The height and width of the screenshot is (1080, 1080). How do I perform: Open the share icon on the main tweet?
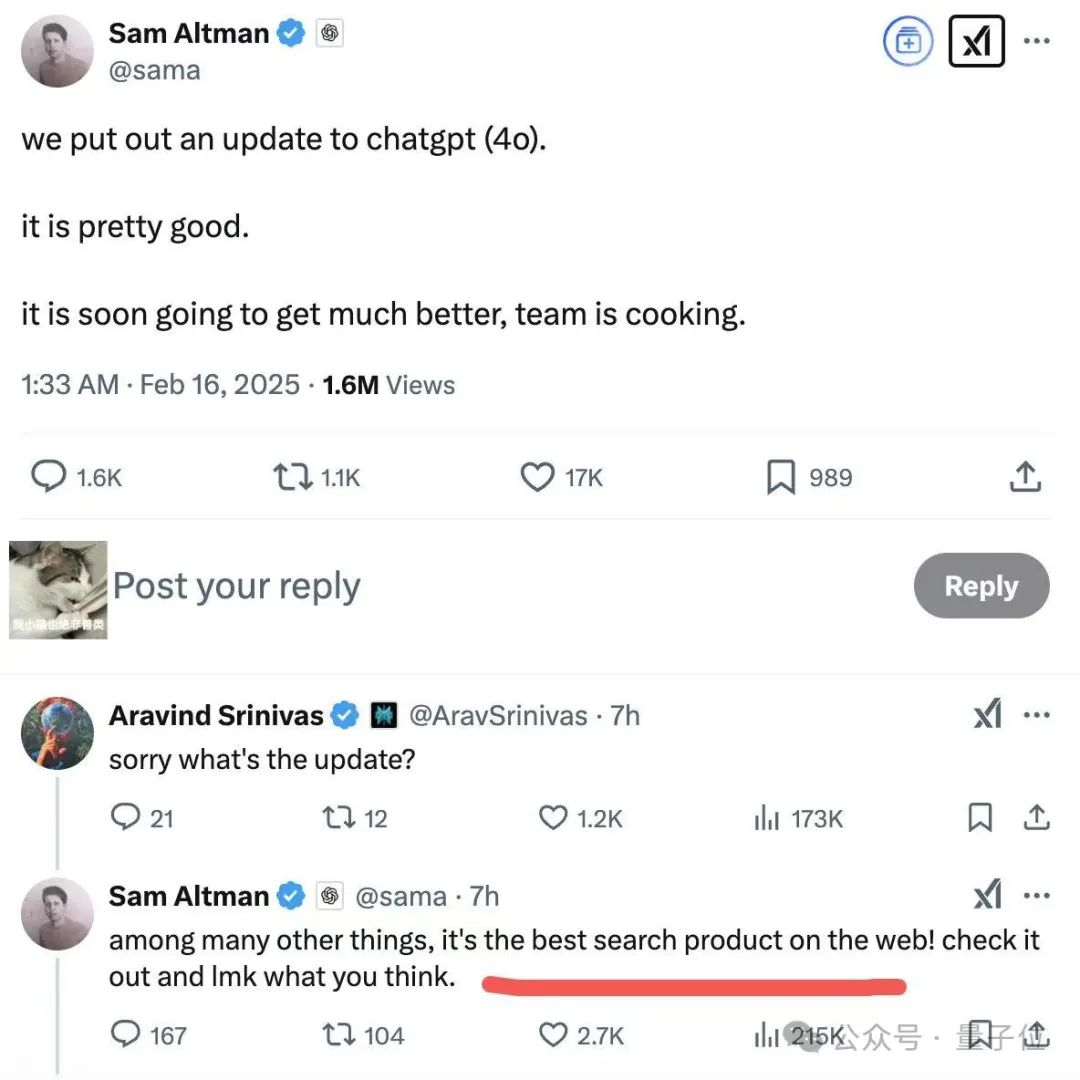coord(1025,477)
